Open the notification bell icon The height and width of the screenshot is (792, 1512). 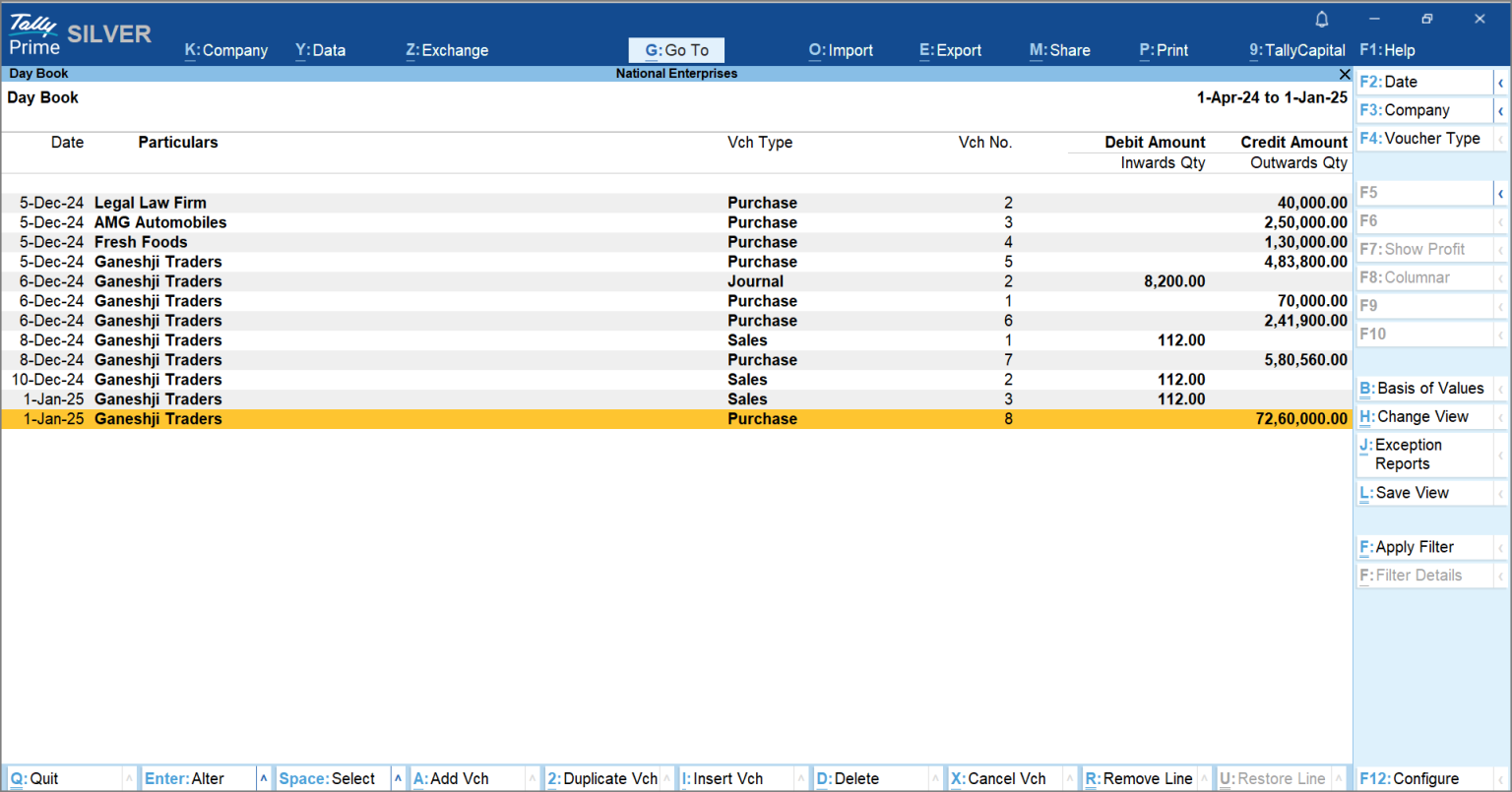click(x=1321, y=19)
